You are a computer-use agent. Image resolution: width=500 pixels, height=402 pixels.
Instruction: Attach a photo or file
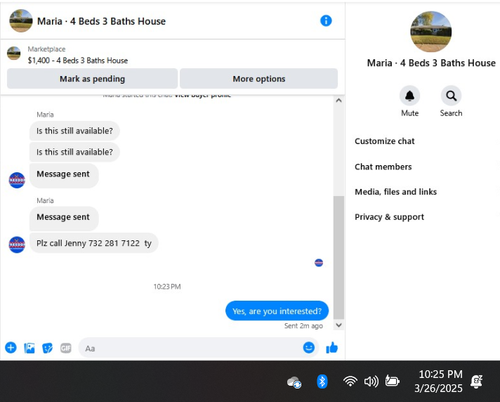29,348
